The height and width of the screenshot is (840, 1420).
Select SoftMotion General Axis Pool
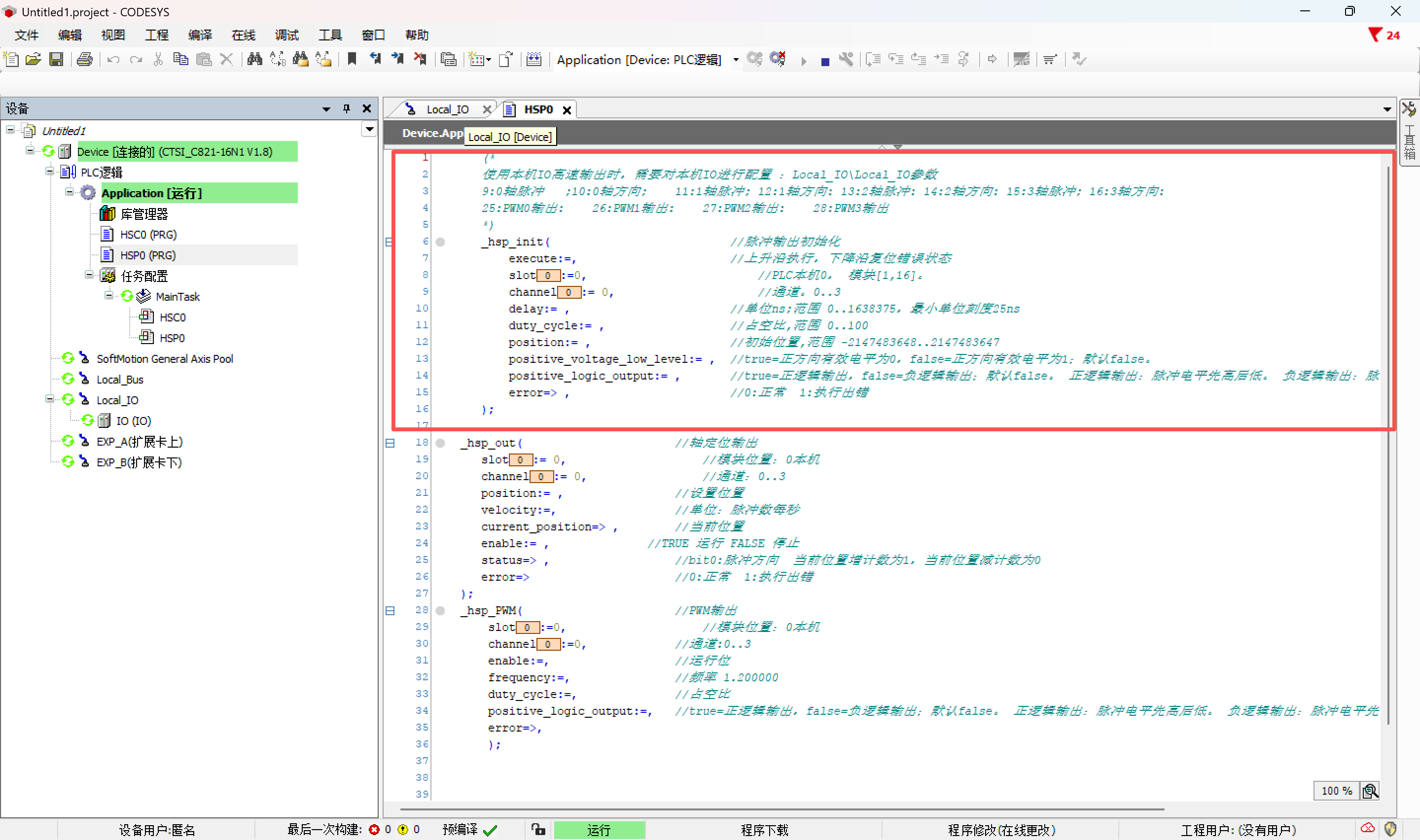coord(165,359)
